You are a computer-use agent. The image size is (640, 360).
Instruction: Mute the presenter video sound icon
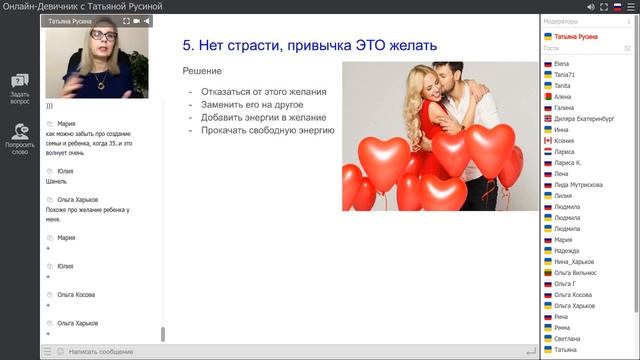147,21
